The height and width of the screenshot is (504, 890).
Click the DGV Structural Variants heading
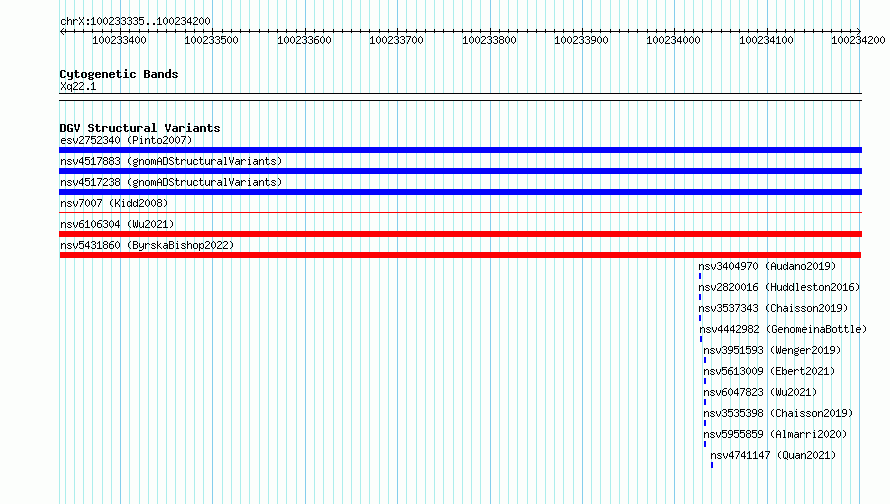(x=140, y=128)
